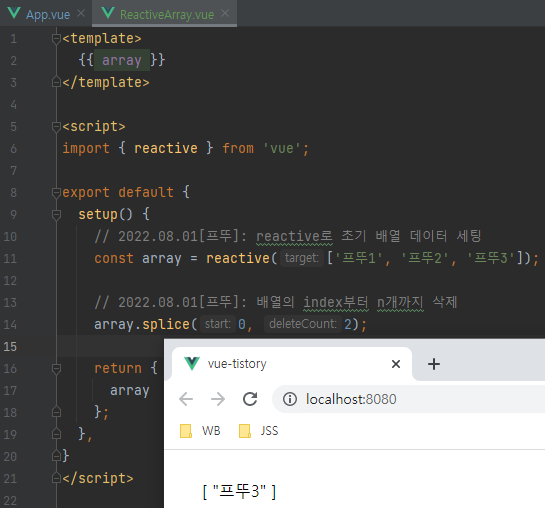Image resolution: width=545 pixels, height=508 pixels.
Task: Click array variable in template interpolation
Action: point(122,60)
